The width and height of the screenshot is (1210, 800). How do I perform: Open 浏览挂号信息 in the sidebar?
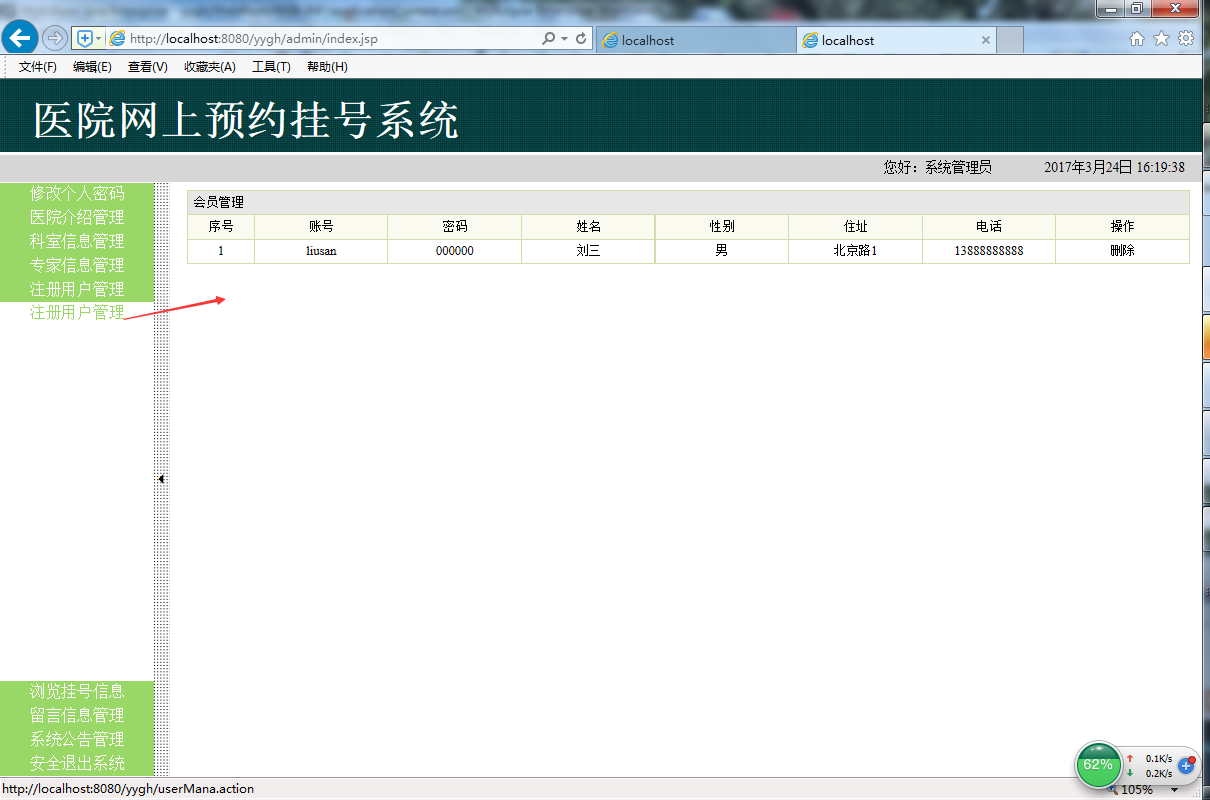pos(77,691)
